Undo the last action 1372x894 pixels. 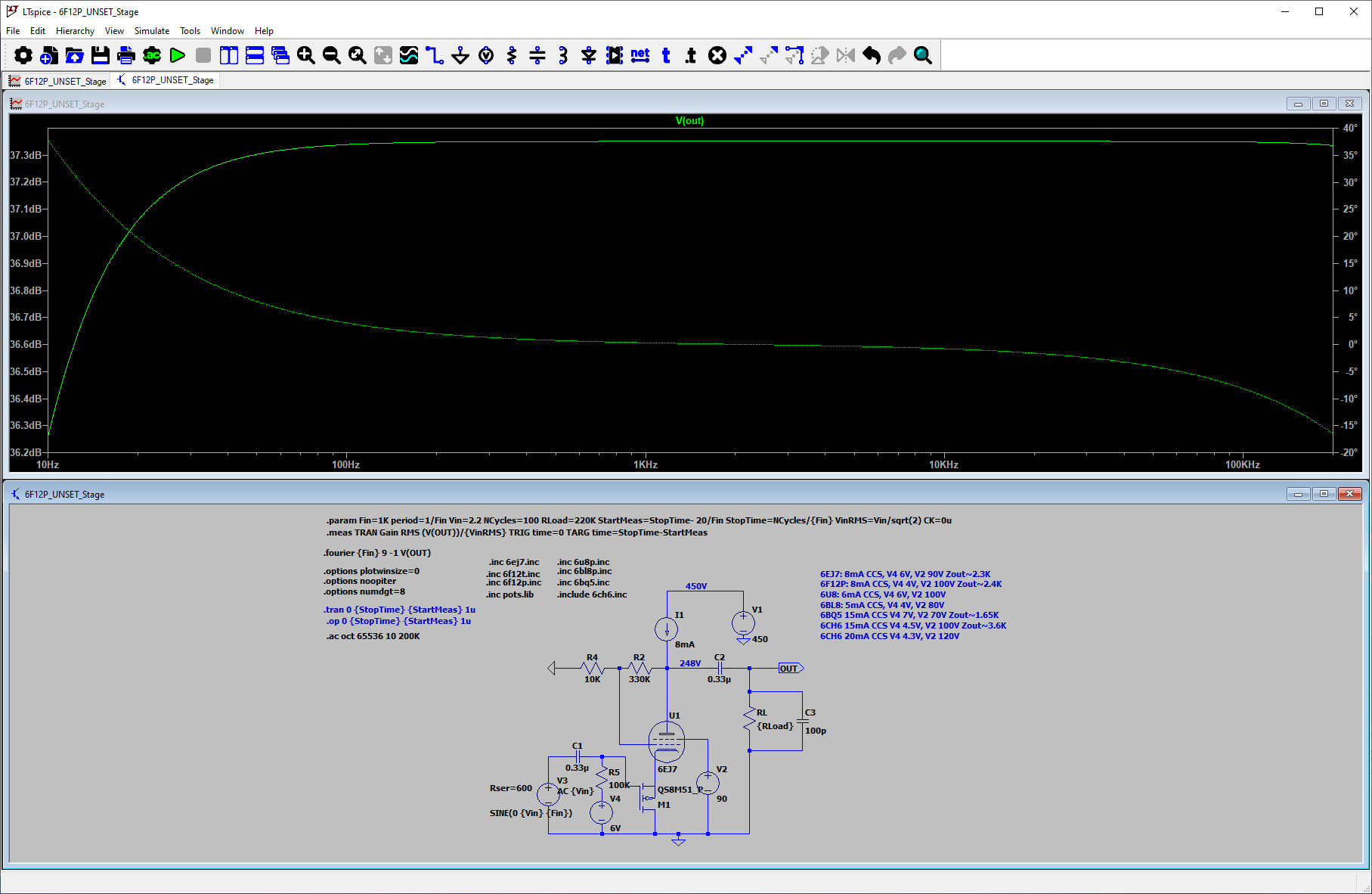coord(872,55)
